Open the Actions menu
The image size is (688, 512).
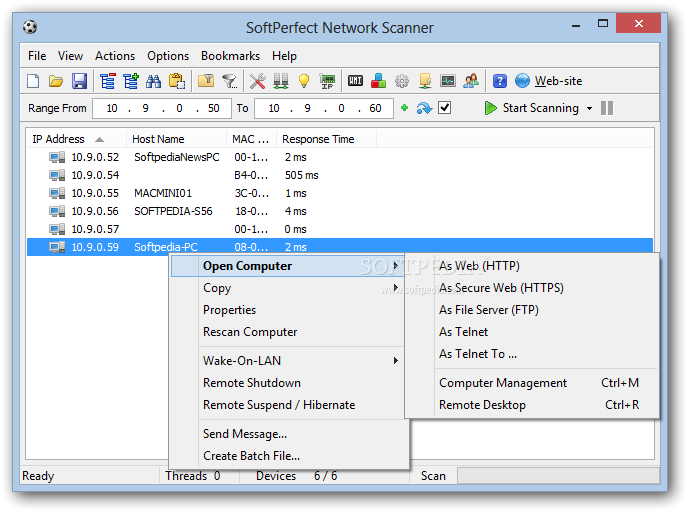(x=115, y=56)
